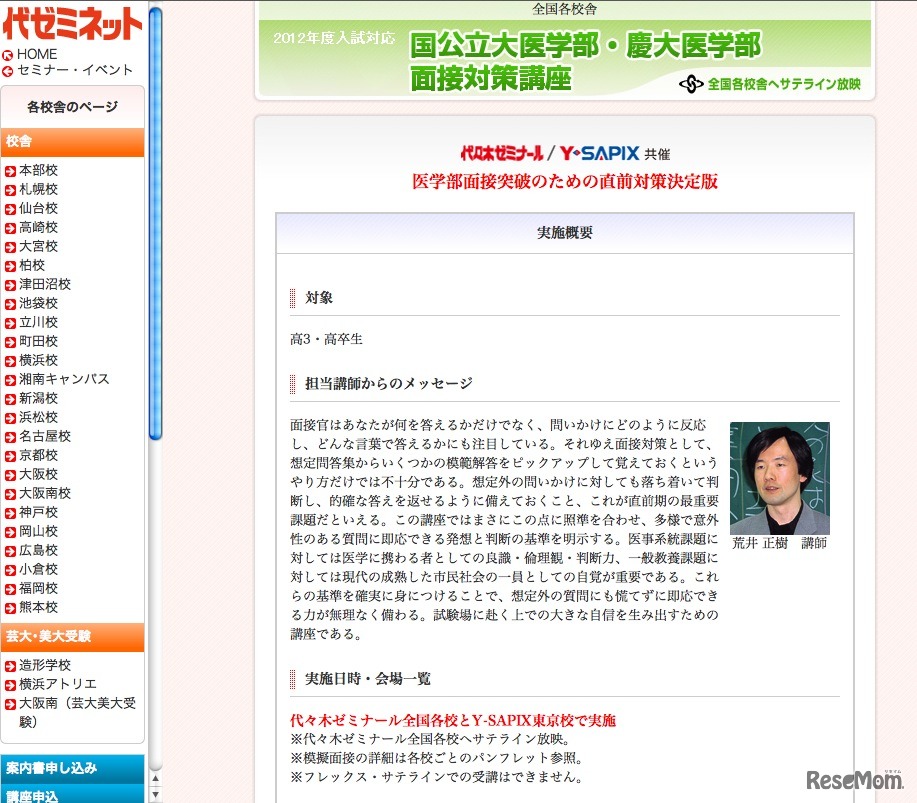Viewport: 917px width, 803px height.
Task: Click the red arrow icon beside セミナー・イベント
Action: (x=8, y=71)
